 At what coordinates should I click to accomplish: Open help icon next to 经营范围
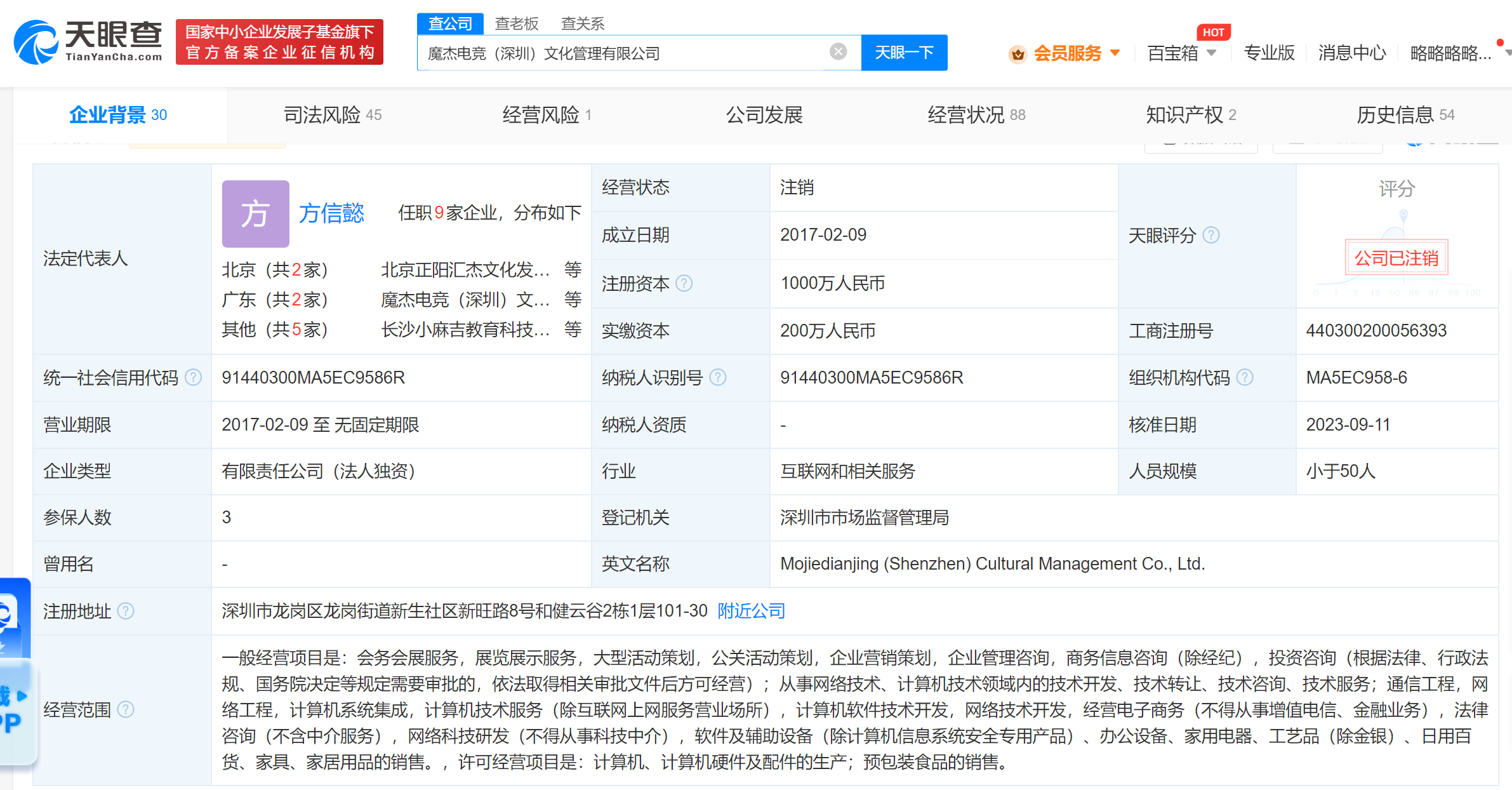click(x=126, y=709)
